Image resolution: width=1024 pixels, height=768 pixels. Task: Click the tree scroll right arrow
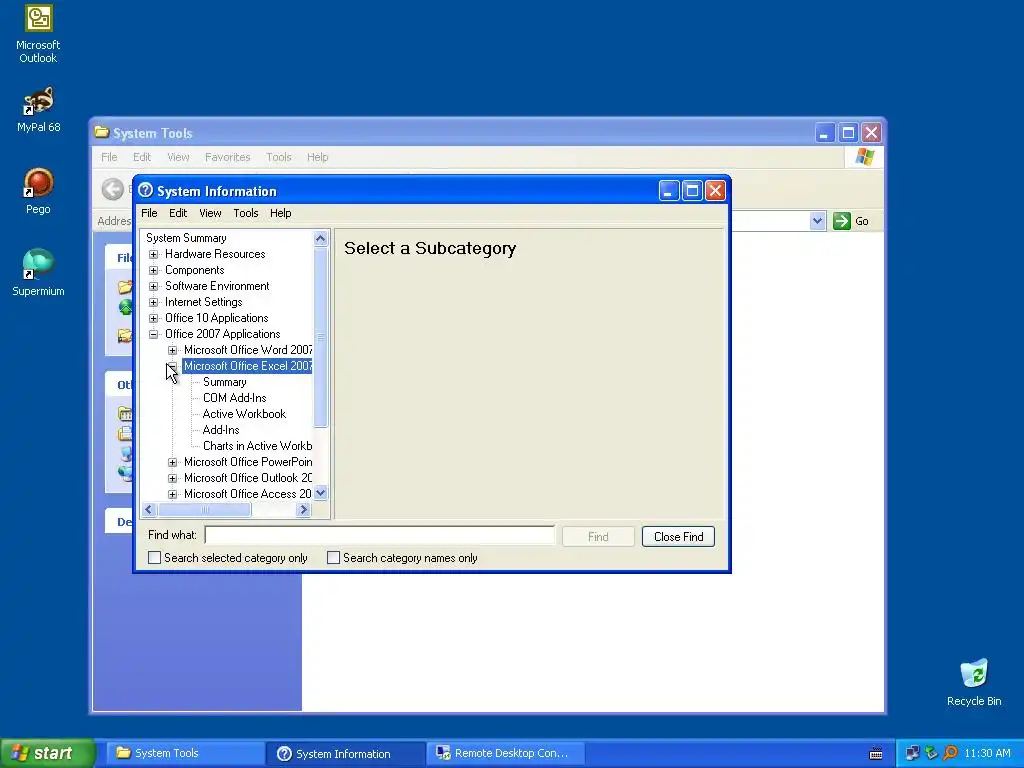[x=303, y=509]
